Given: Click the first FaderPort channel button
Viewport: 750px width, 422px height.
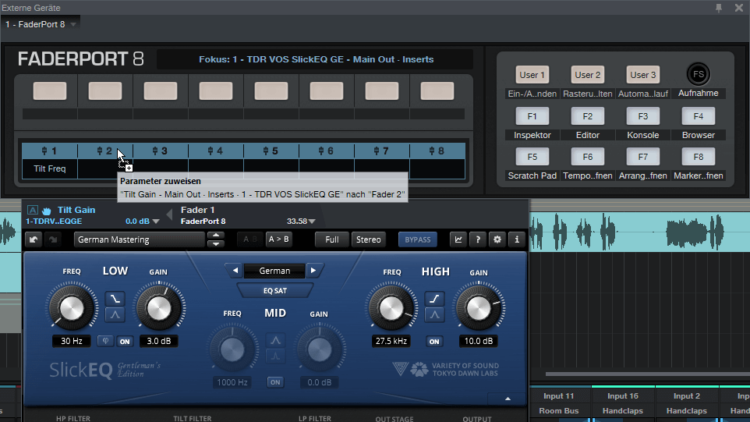Looking at the screenshot, I should tap(50, 91).
